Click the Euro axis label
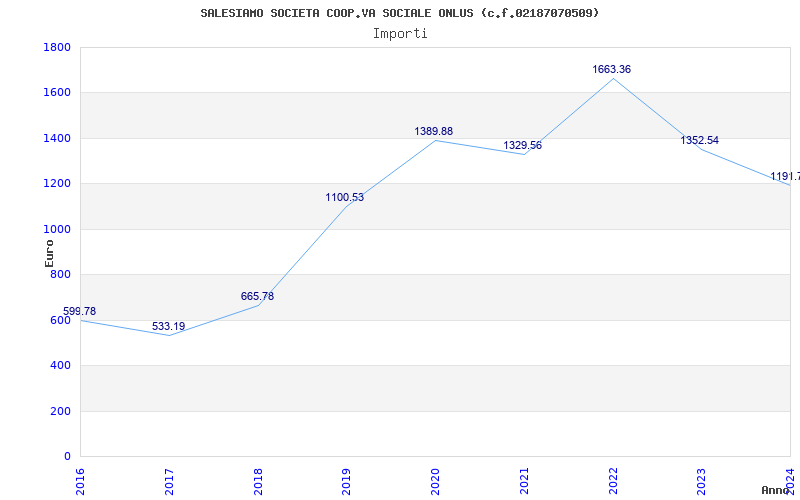This screenshot has width=800, height=500. coord(49,254)
